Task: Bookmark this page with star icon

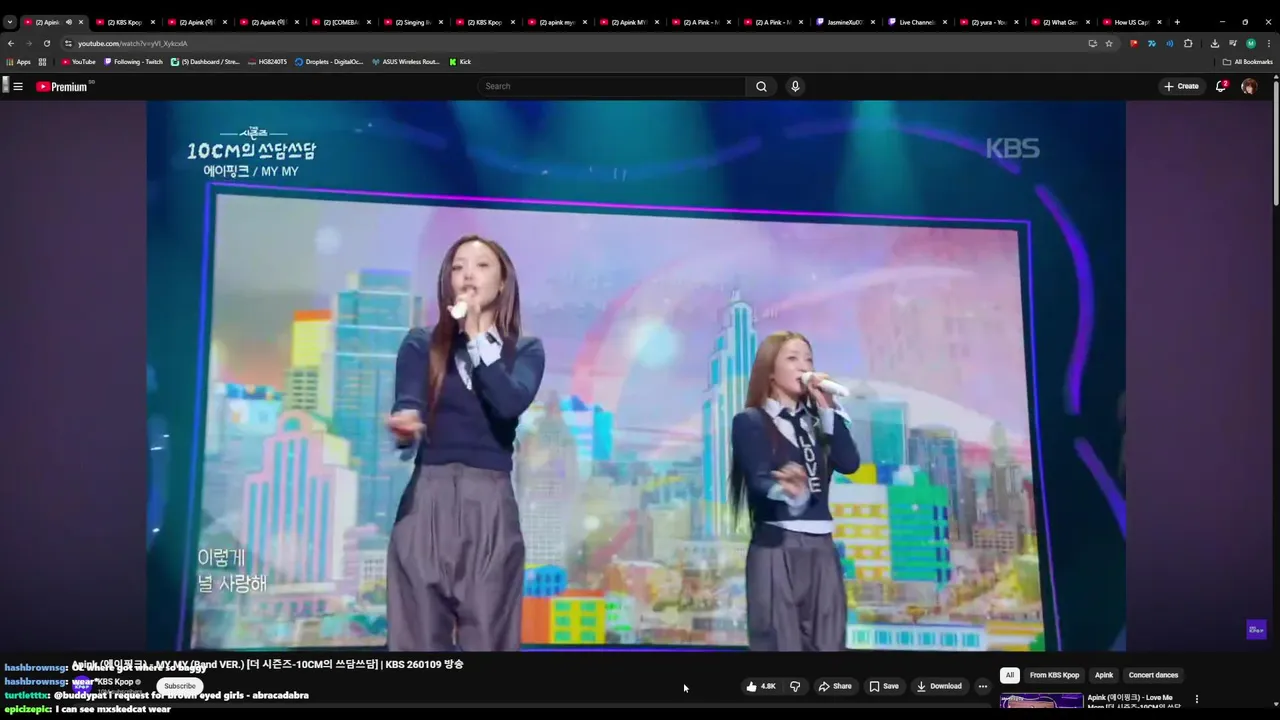Action: [1109, 43]
